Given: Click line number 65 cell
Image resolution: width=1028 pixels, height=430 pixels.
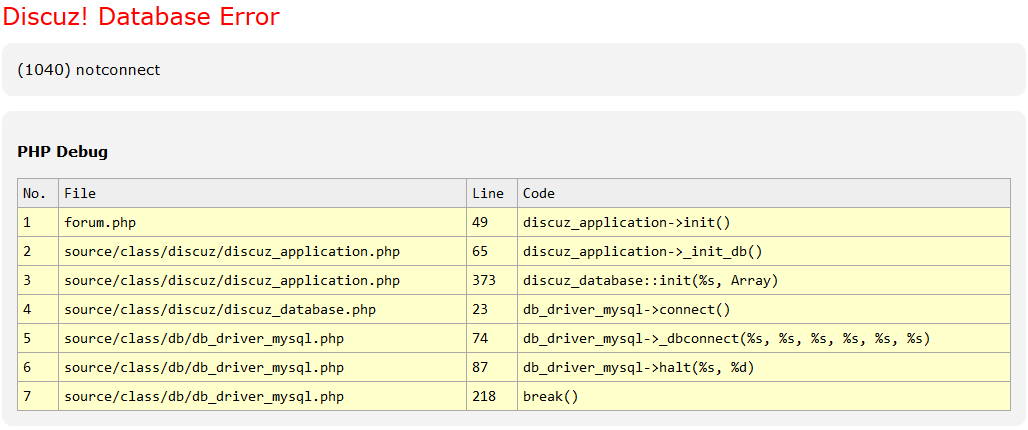Looking at the screenshot, I should (492, 251).
